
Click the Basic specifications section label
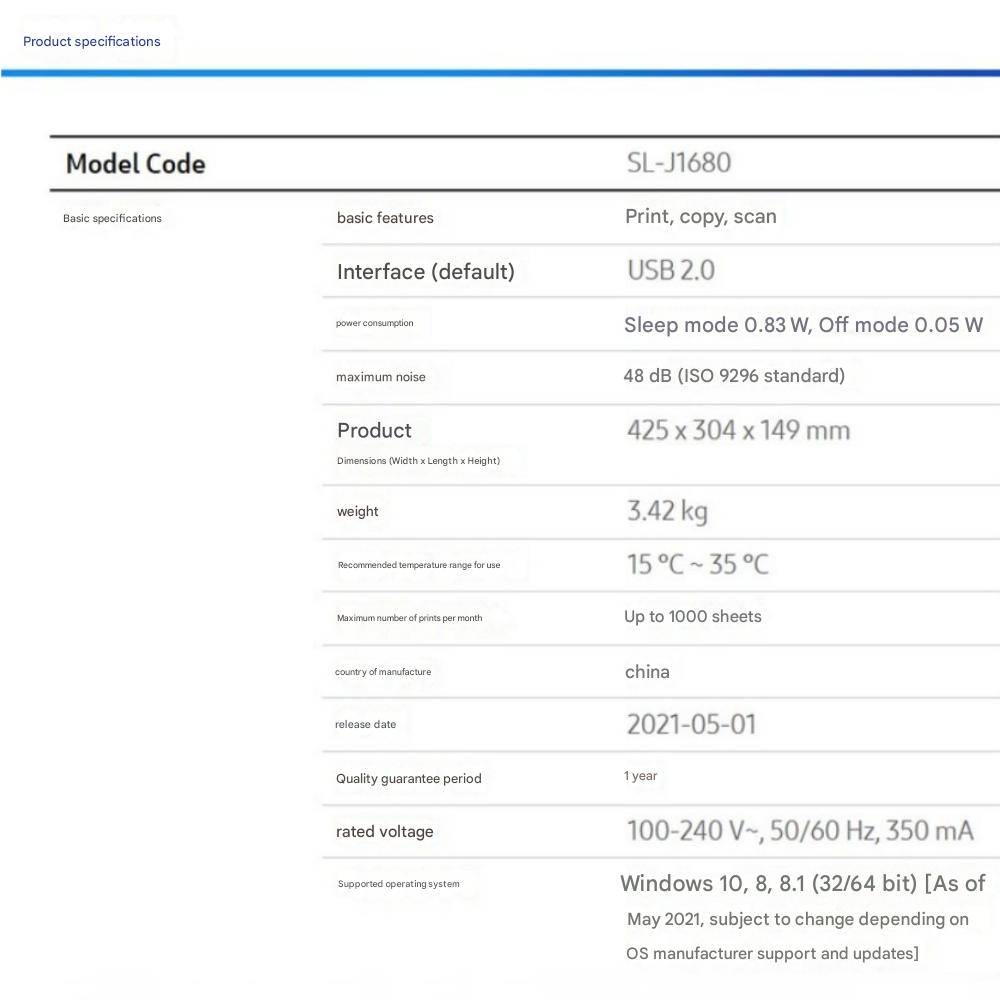tap(112, 218)
